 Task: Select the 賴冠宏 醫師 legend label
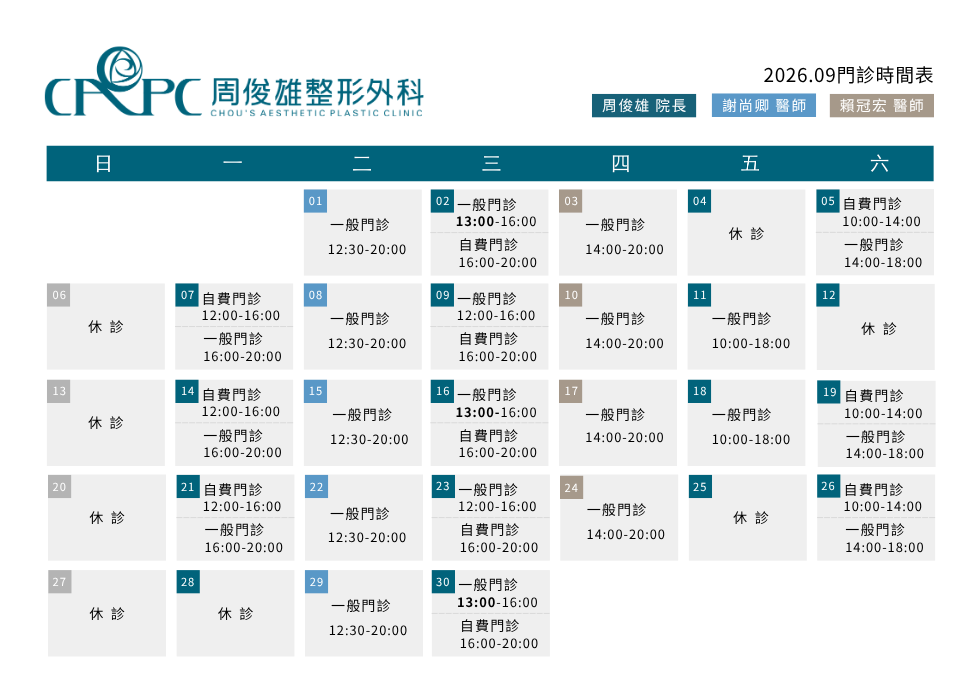[881, 106]
